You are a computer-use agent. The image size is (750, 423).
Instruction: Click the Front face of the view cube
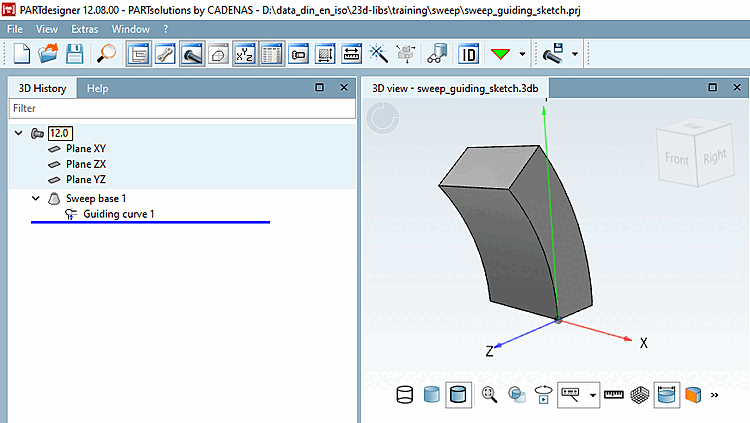pyautogui.click(x=676, y=159)
